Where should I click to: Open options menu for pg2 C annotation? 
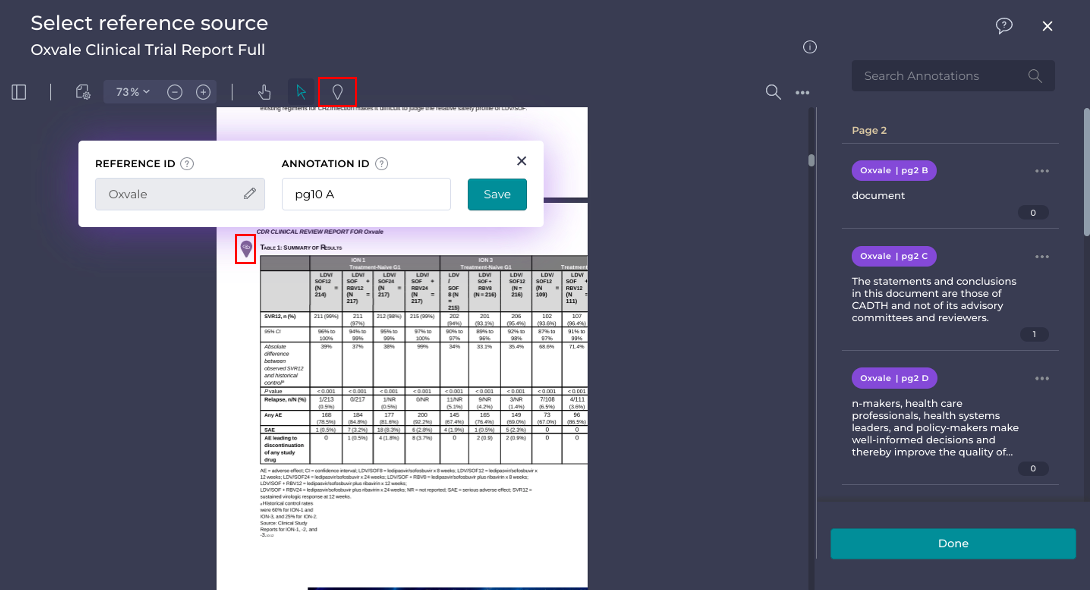pyautogui.click(x=1041, y=257)
